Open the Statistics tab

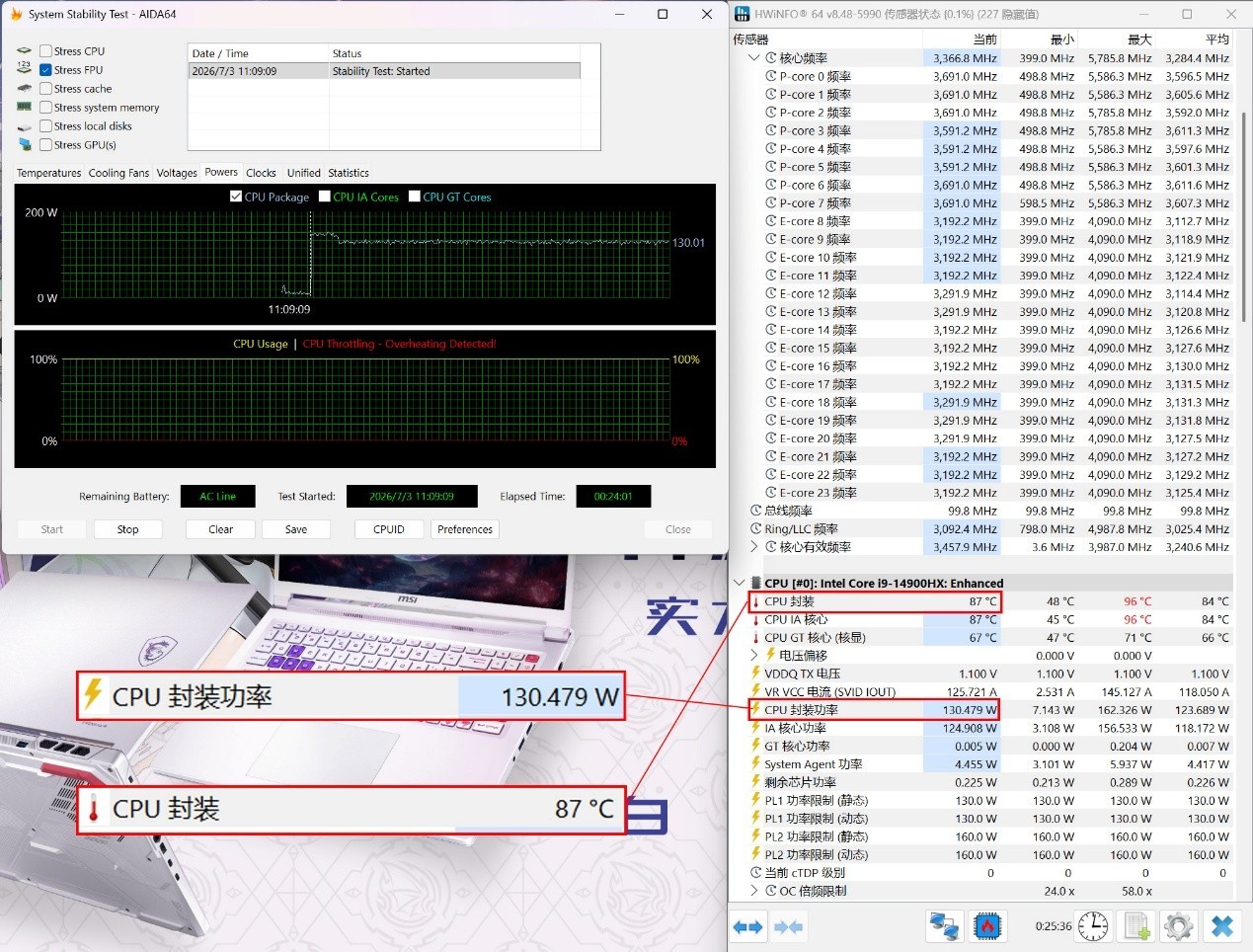click(349, 173)
